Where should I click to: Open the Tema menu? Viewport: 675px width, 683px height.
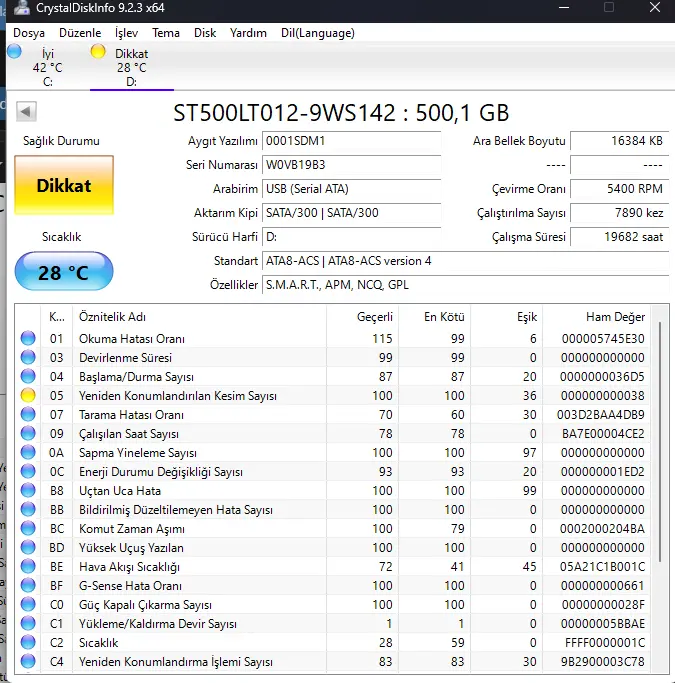coord(166,33)
